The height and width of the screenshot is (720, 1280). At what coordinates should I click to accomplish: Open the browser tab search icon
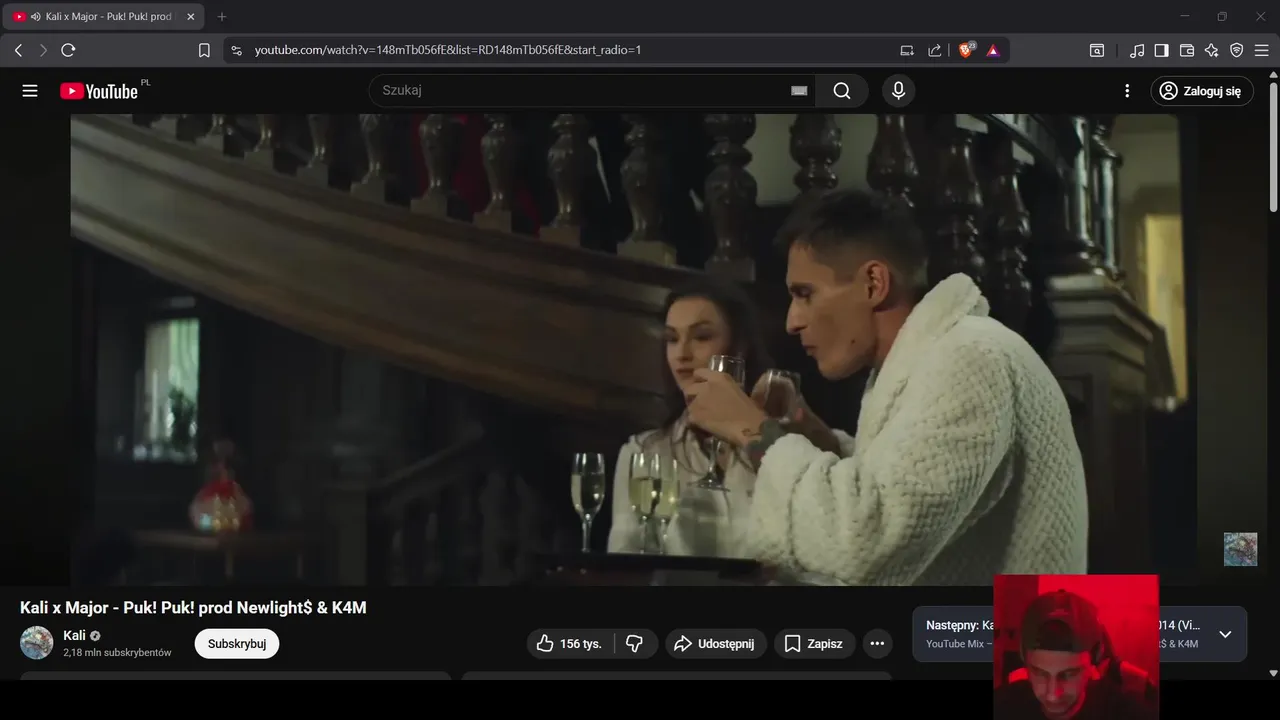[x=1097, y=50]
